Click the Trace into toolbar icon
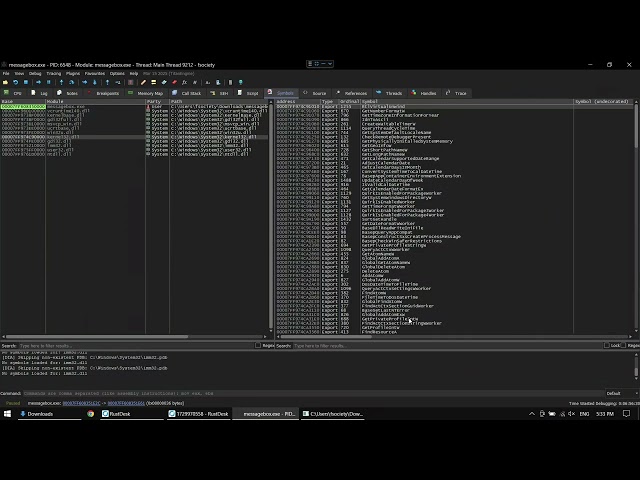This screenshot has width=640, height=480. (84, 82)
